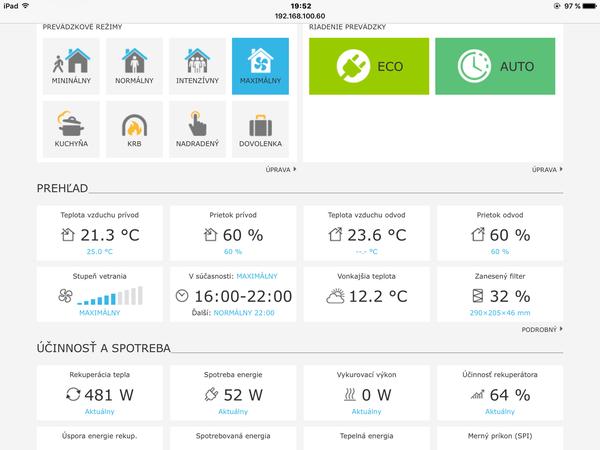
Task: Tap the 16:00-22:00 schedule time
Action: [242, 296]
